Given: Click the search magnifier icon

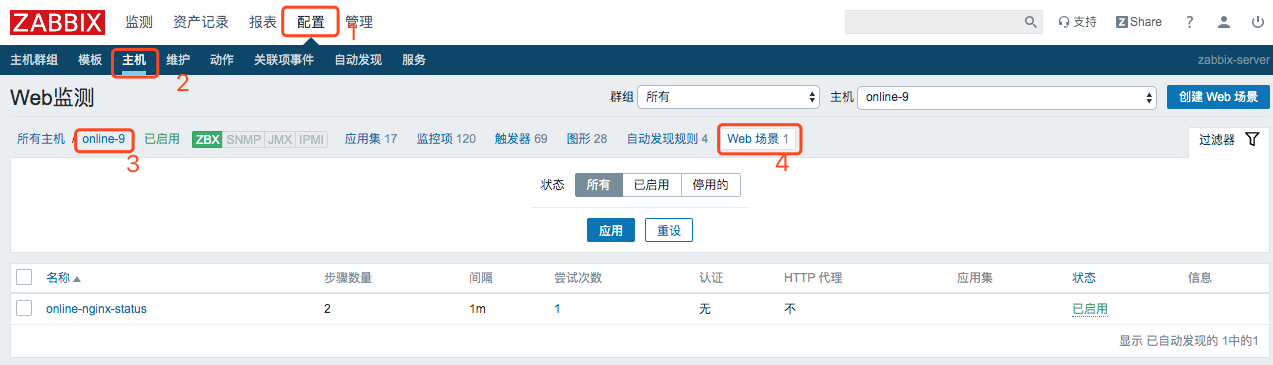Looking at the screenshot, I should click(1031, 22).
